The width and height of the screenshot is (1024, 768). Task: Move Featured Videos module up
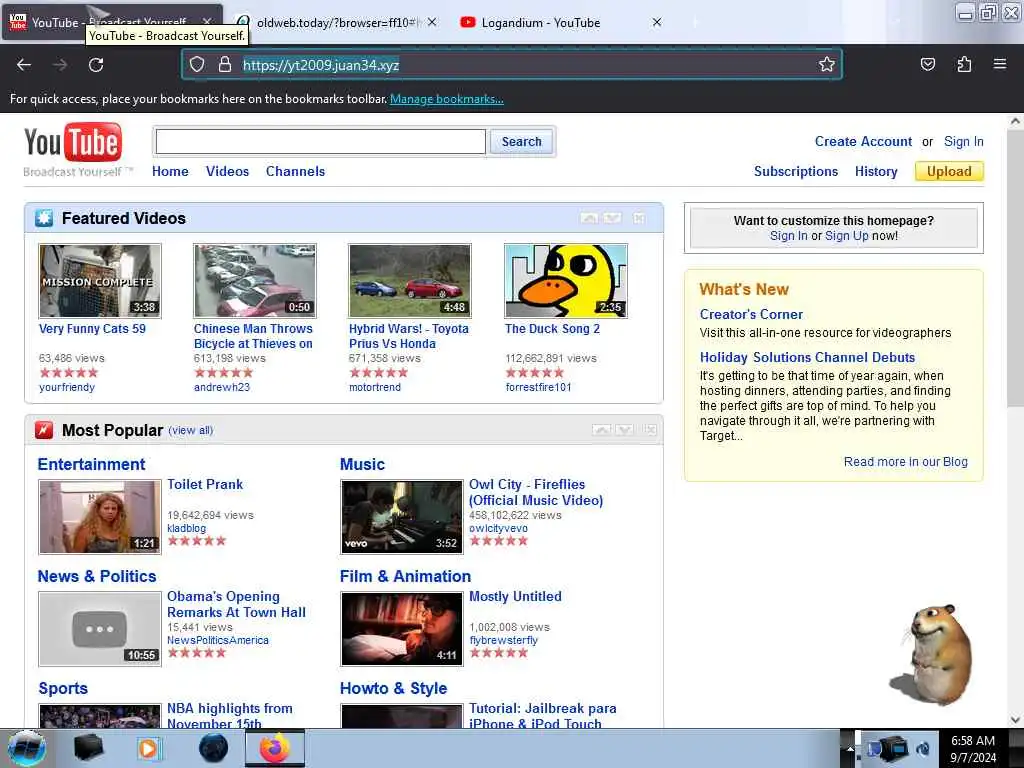pyautogui.click(x=589, y=217)
